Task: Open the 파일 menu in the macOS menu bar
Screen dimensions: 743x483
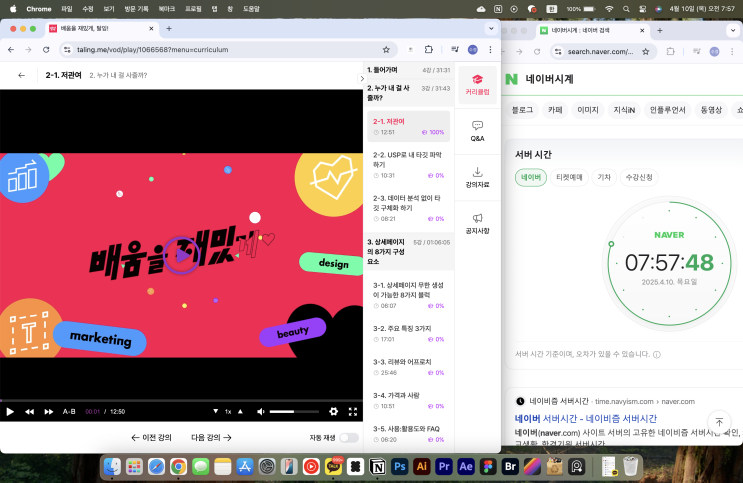Action: [x=67, y=9]
